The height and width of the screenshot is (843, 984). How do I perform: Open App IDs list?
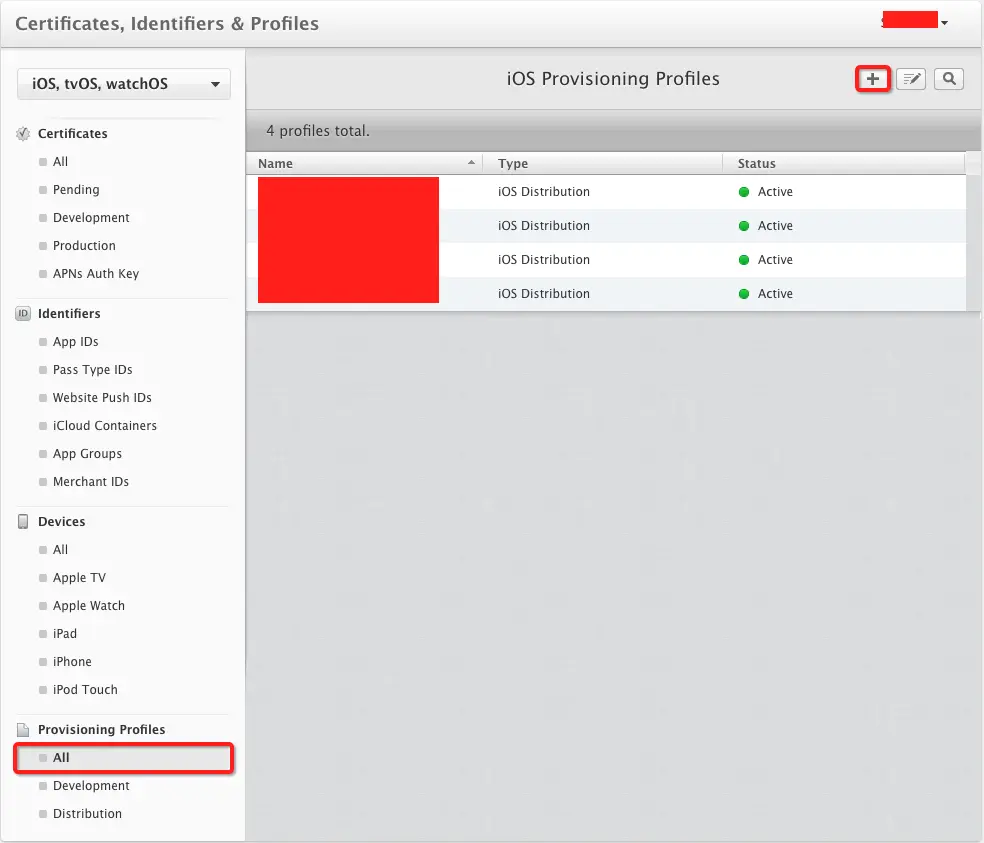(75, 341)
